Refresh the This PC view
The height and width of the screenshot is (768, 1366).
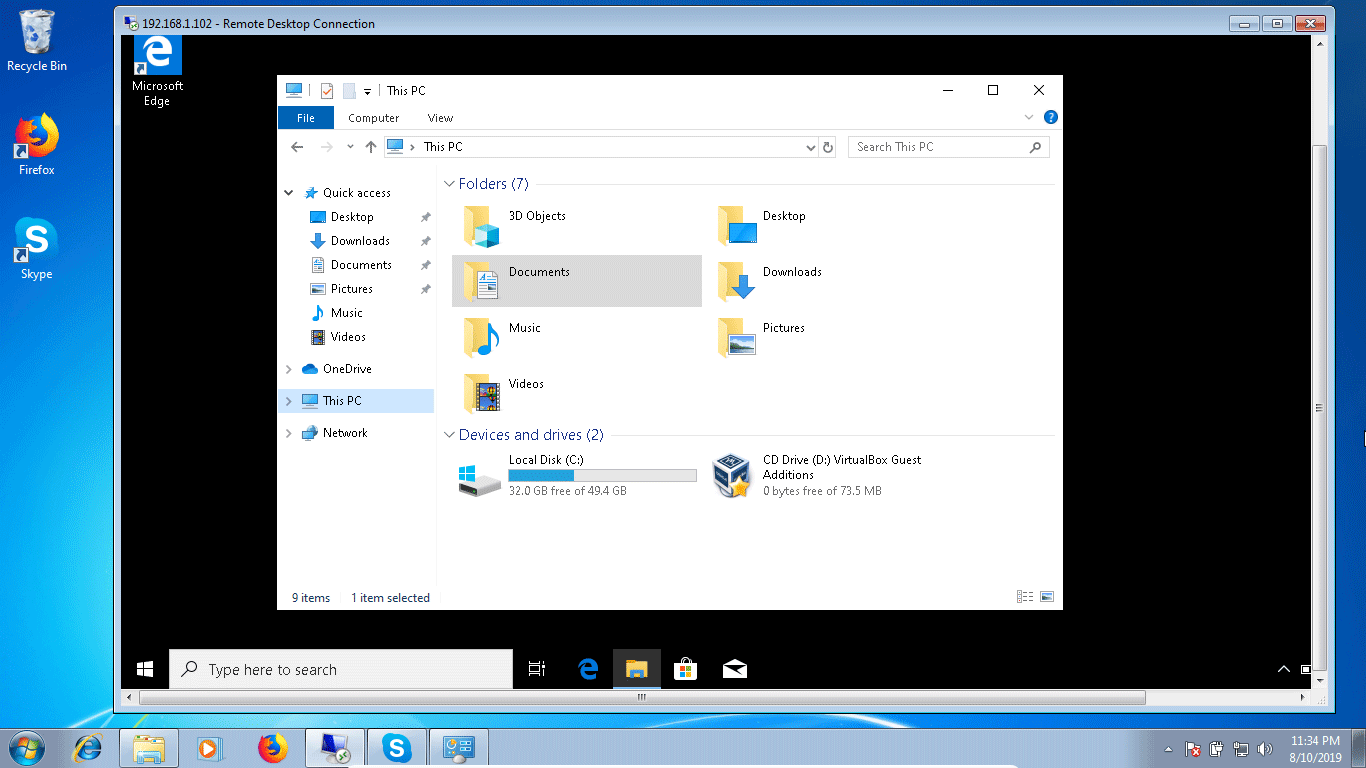[827, 147]
